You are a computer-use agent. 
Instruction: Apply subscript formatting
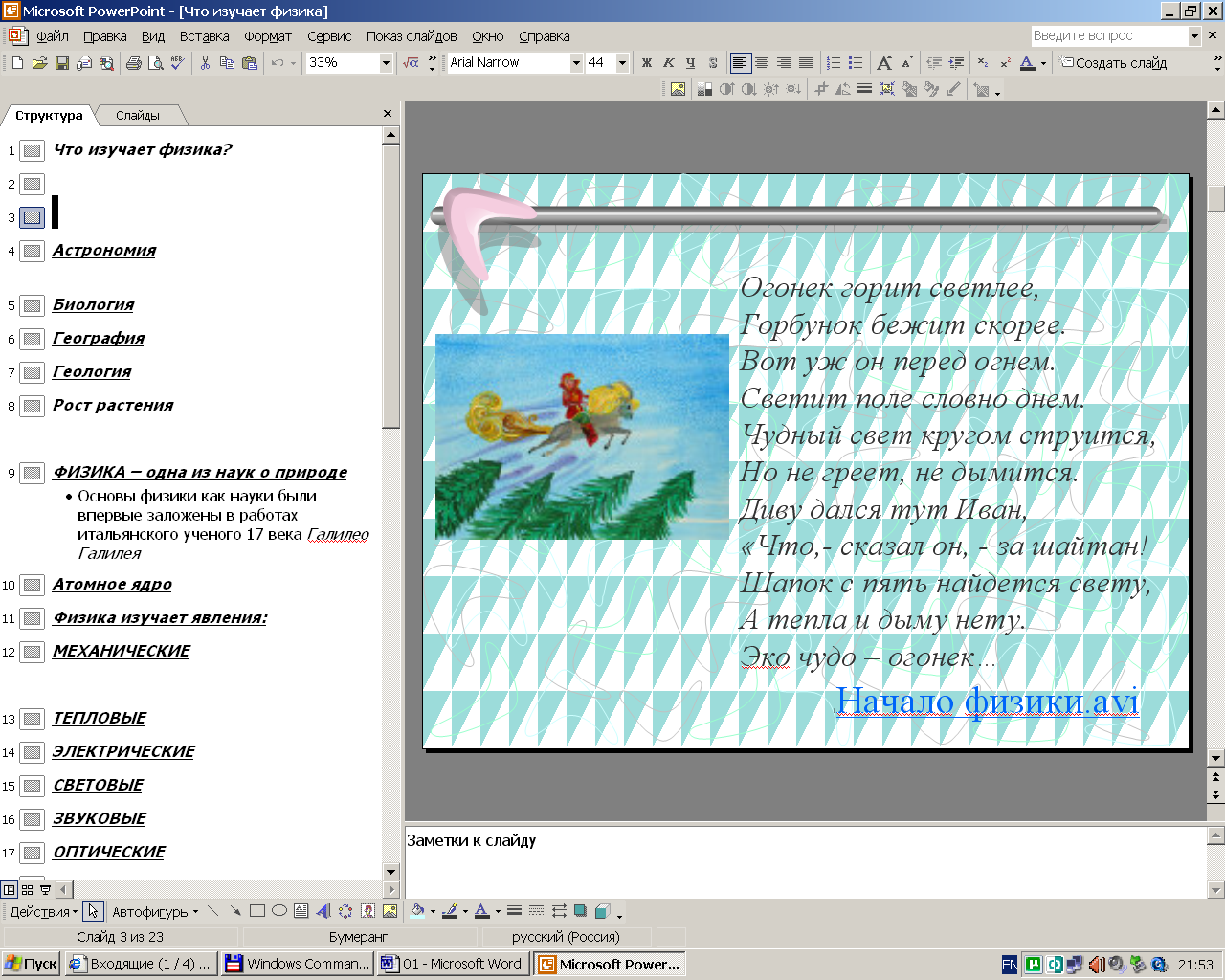pyautogui.click(x=983, y=63)
